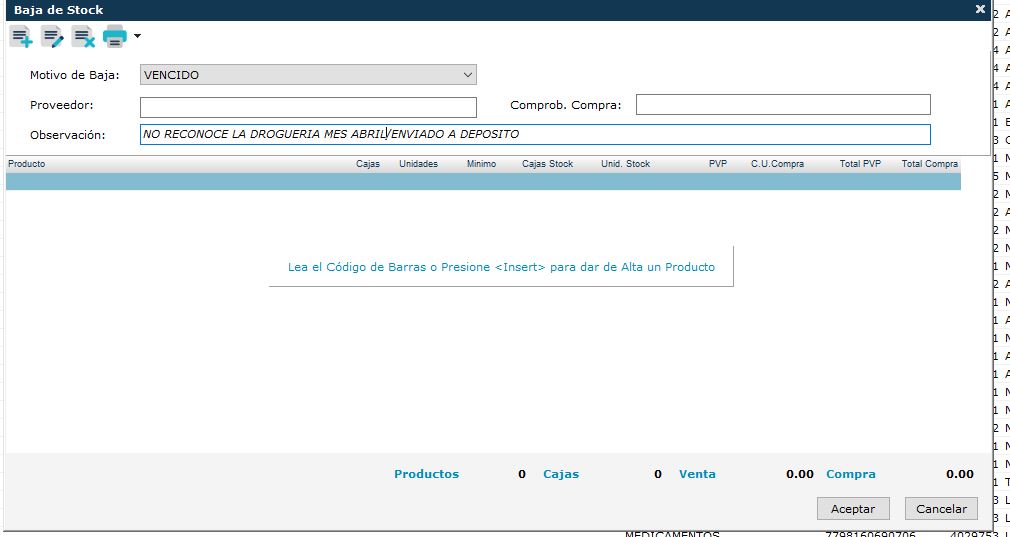Select the Cajas Stock column header

pyautogui.click(x=547, y=164)
